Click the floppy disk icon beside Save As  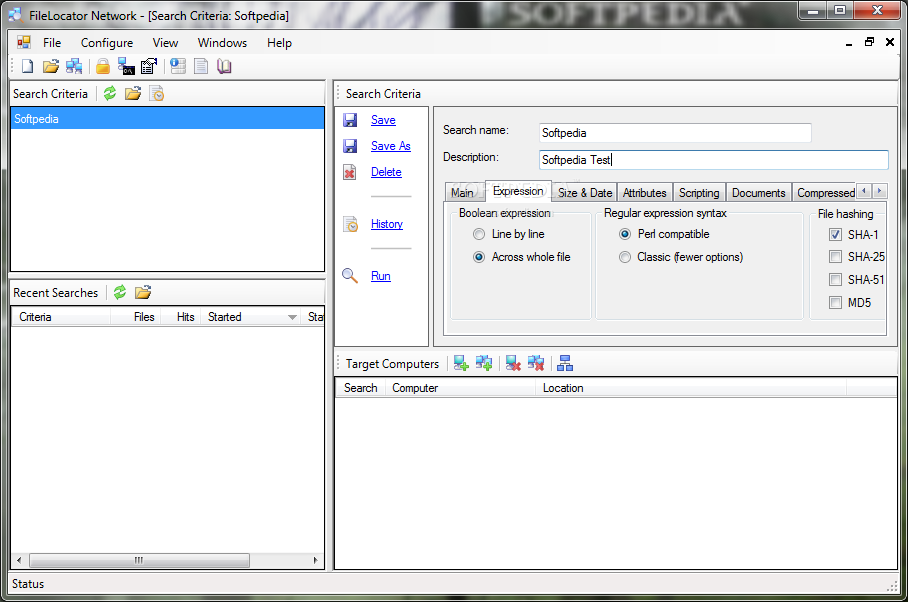pos(350,146)
